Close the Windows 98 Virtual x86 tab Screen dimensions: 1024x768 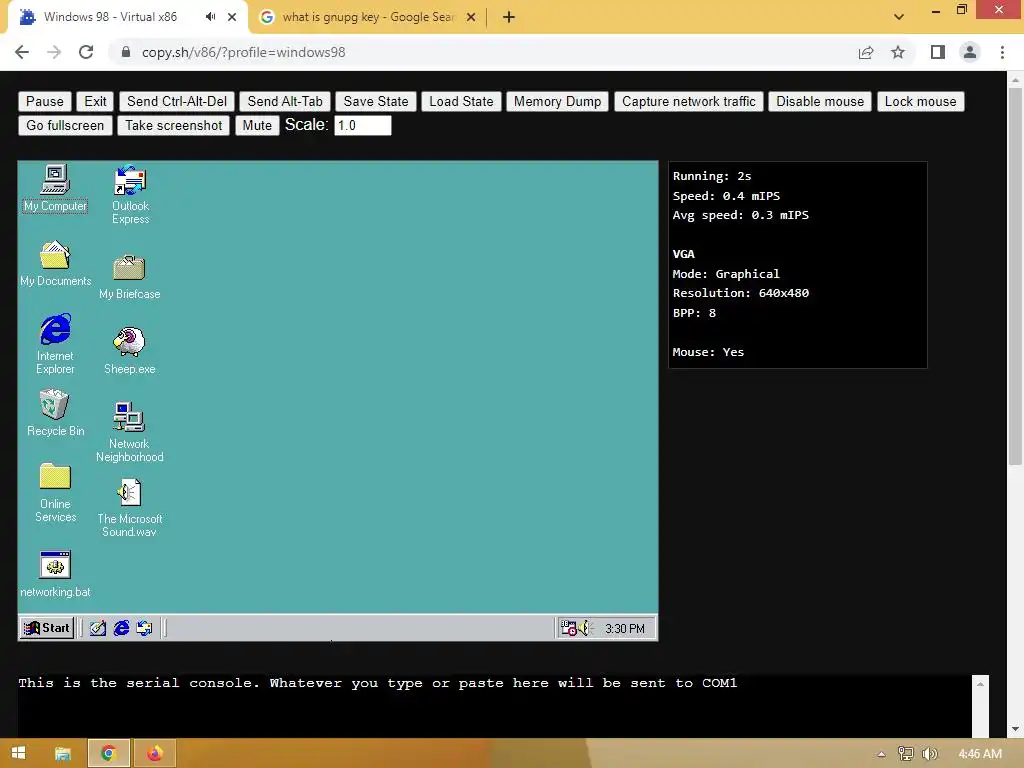coord(232,17)
